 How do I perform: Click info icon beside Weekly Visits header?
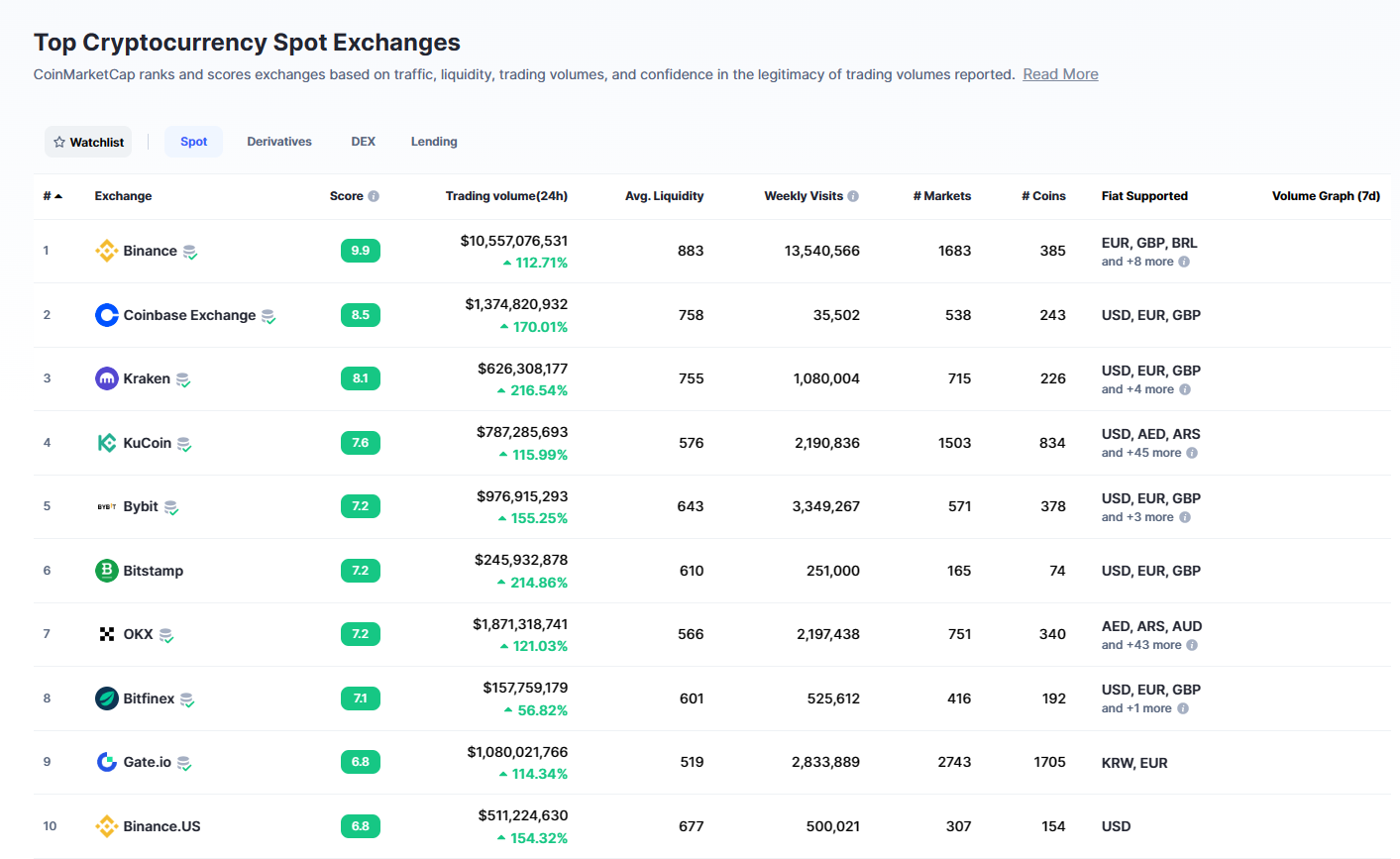(853, 196)
